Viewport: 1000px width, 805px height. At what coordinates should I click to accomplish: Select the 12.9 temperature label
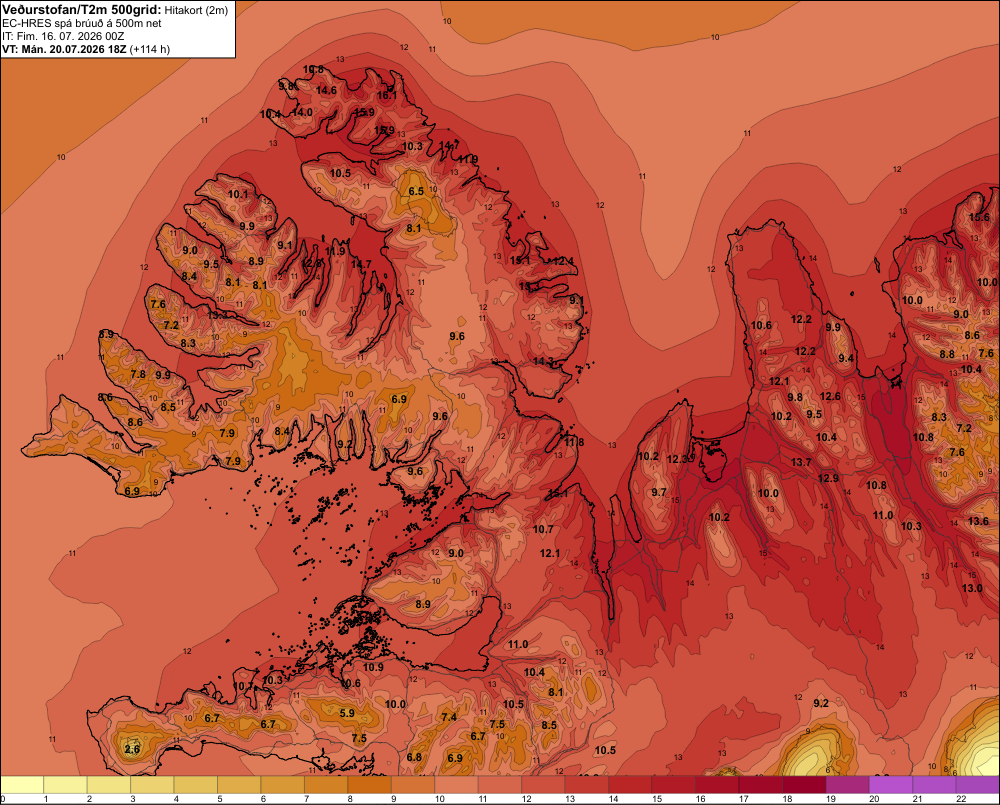click(x=828, y=478)
